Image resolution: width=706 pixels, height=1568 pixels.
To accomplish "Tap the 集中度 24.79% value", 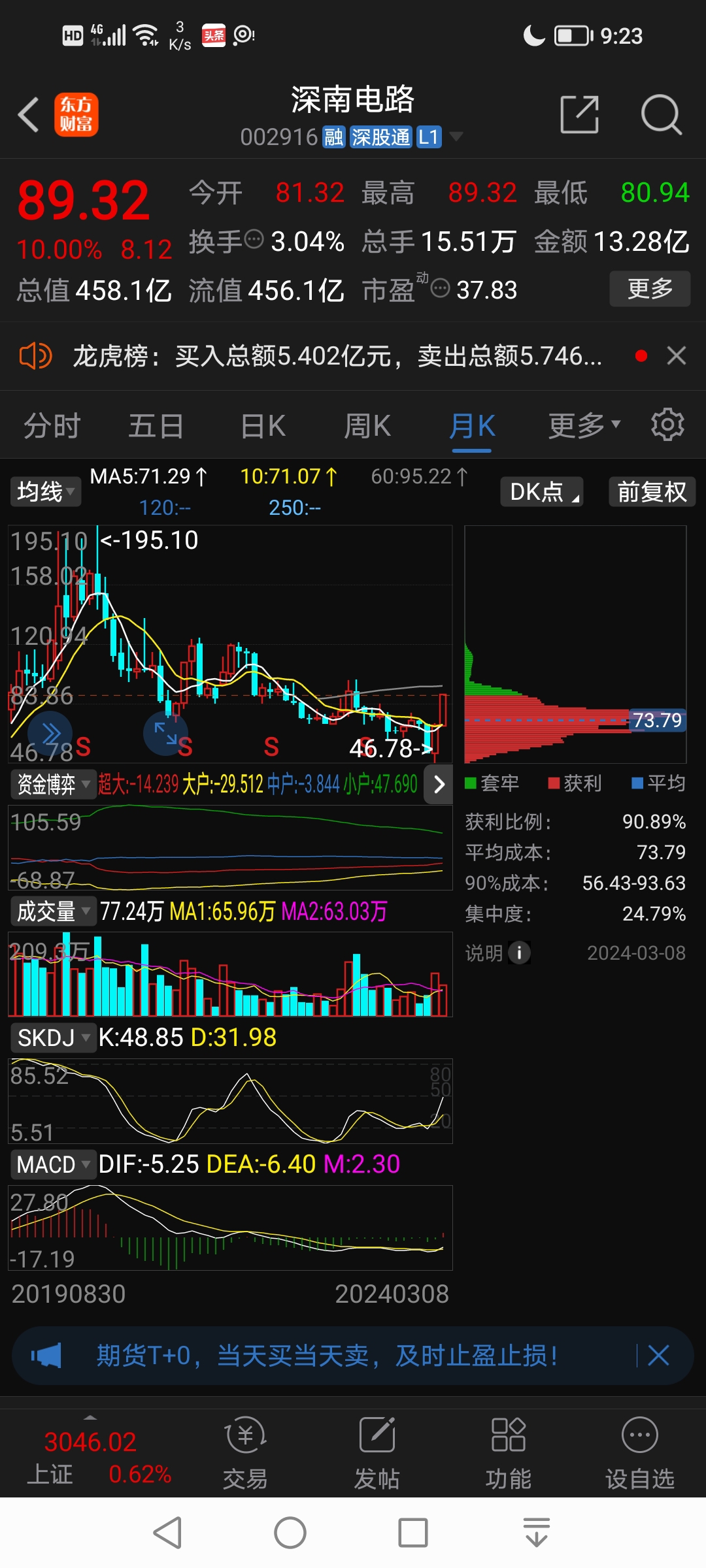I will tap(654, 913).
